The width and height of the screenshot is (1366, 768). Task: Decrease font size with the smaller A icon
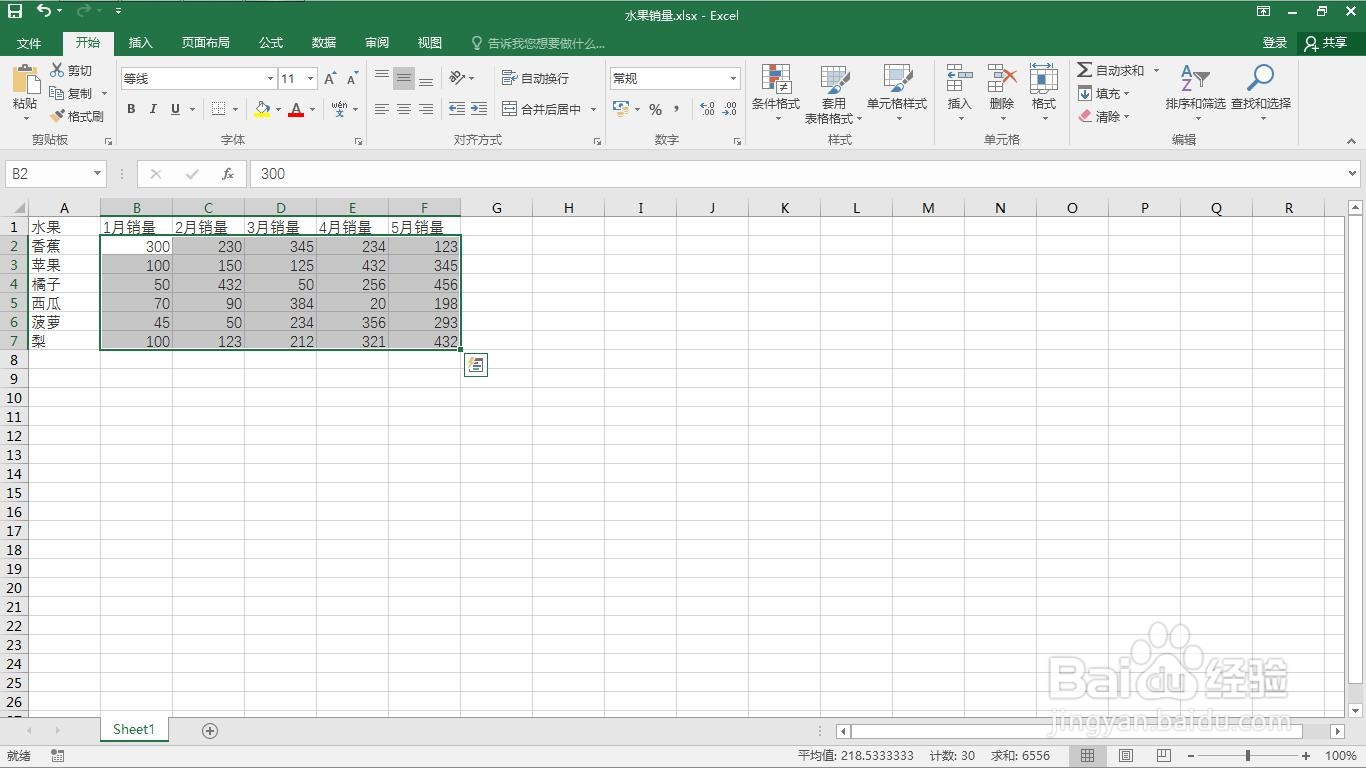[352, 78]
